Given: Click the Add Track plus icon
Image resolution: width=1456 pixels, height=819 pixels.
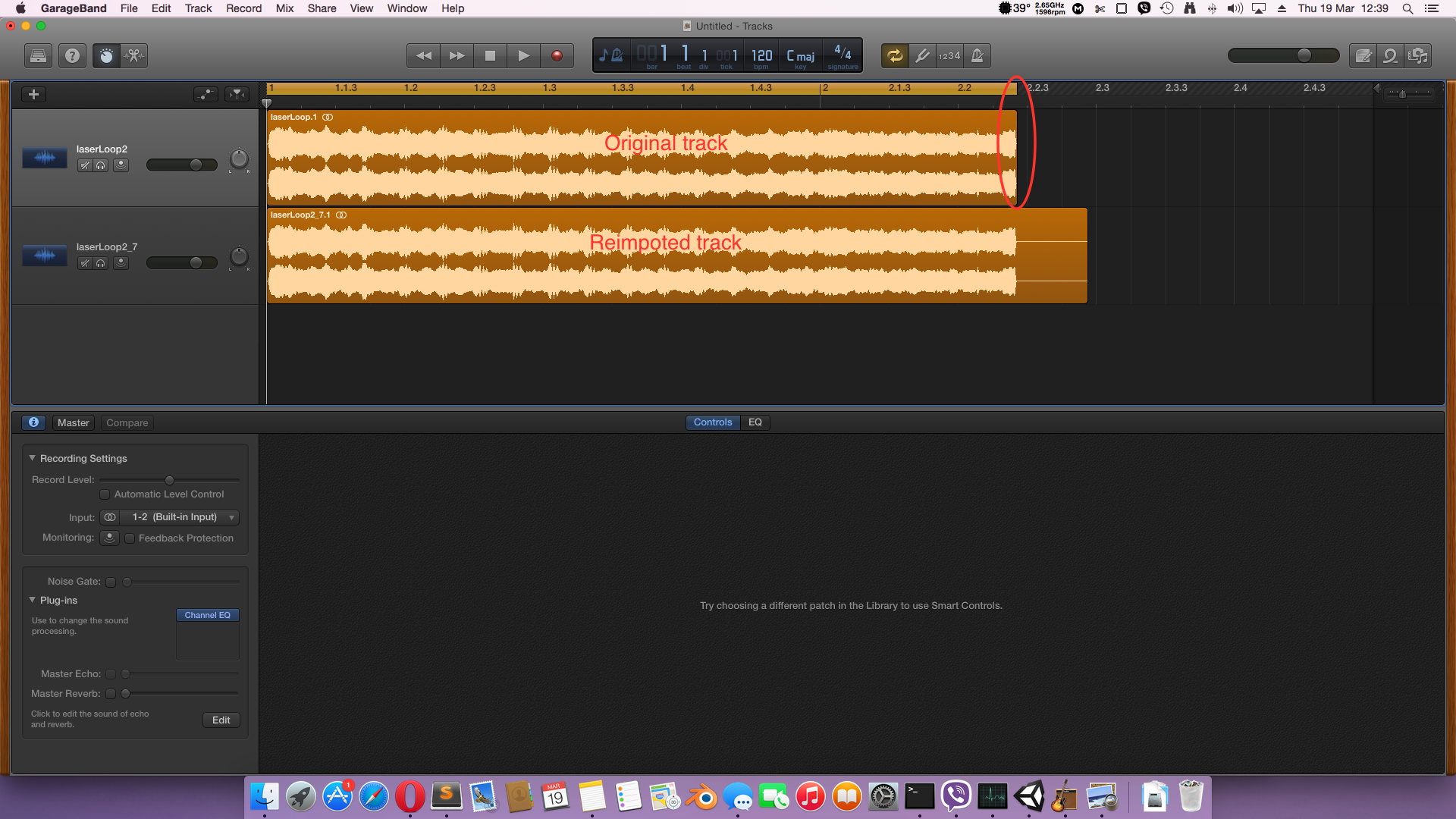Looking at the screenshot, I should [x=33, y=93].
